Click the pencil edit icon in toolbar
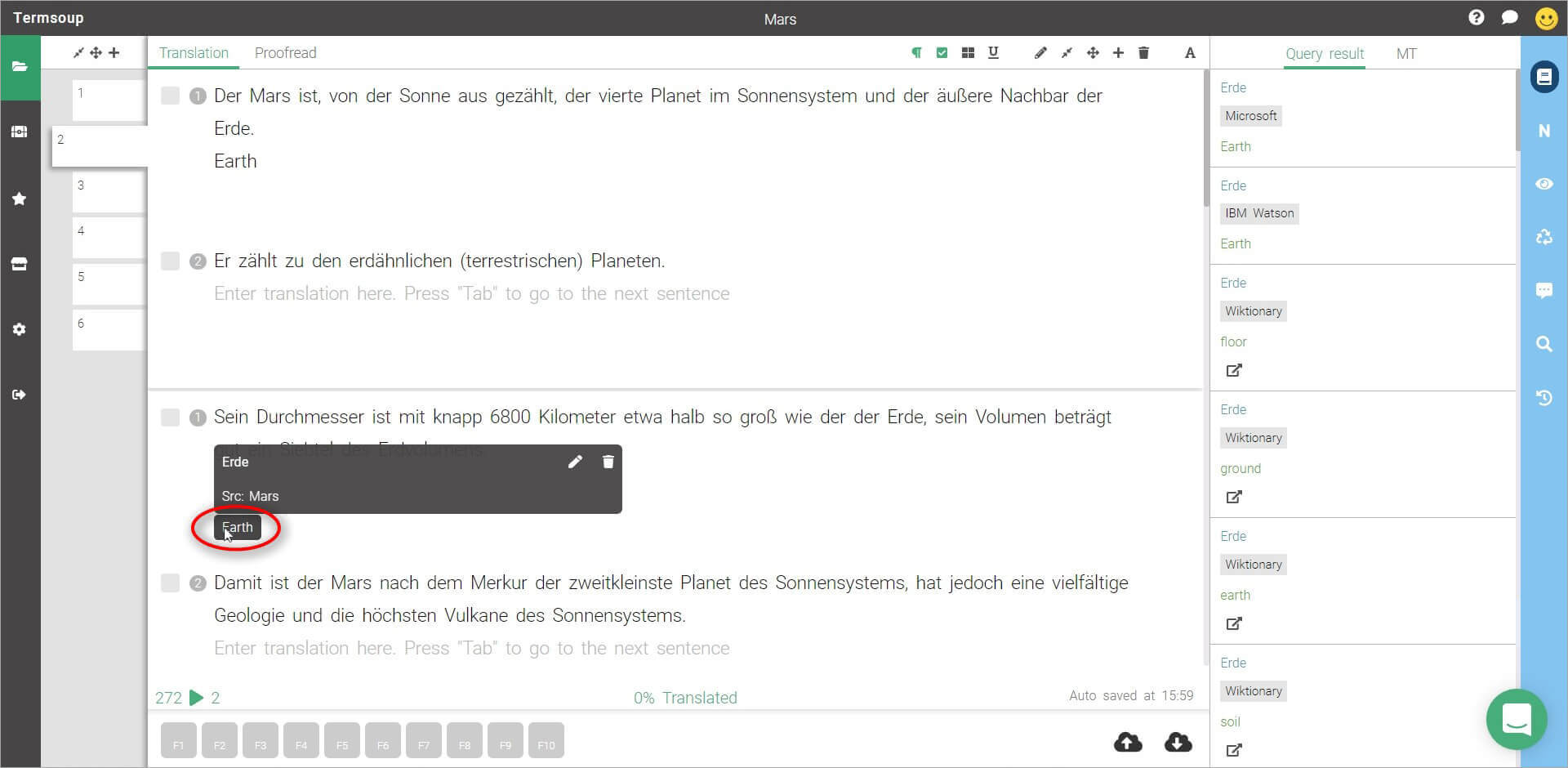This screenshot has width=1568, height=768. click(x=1040, y=52)
